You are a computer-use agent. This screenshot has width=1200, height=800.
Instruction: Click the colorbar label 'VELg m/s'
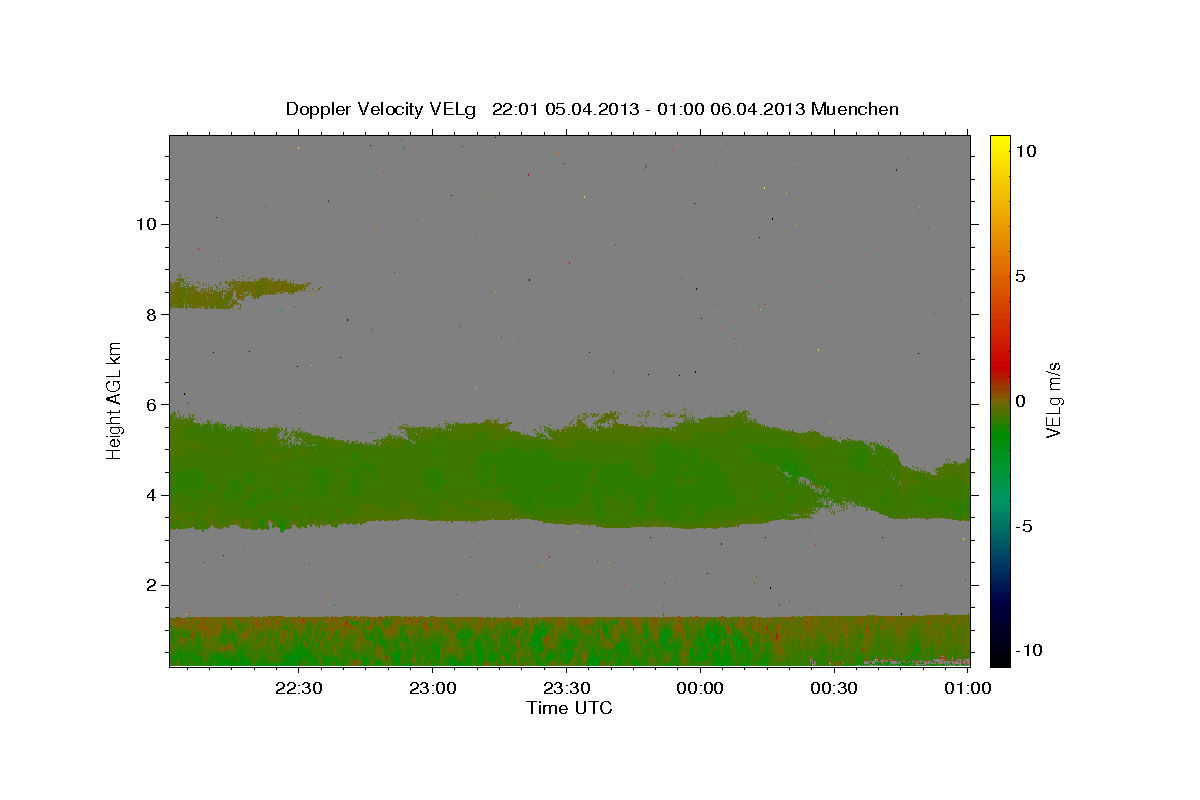tap(1053, 400)
